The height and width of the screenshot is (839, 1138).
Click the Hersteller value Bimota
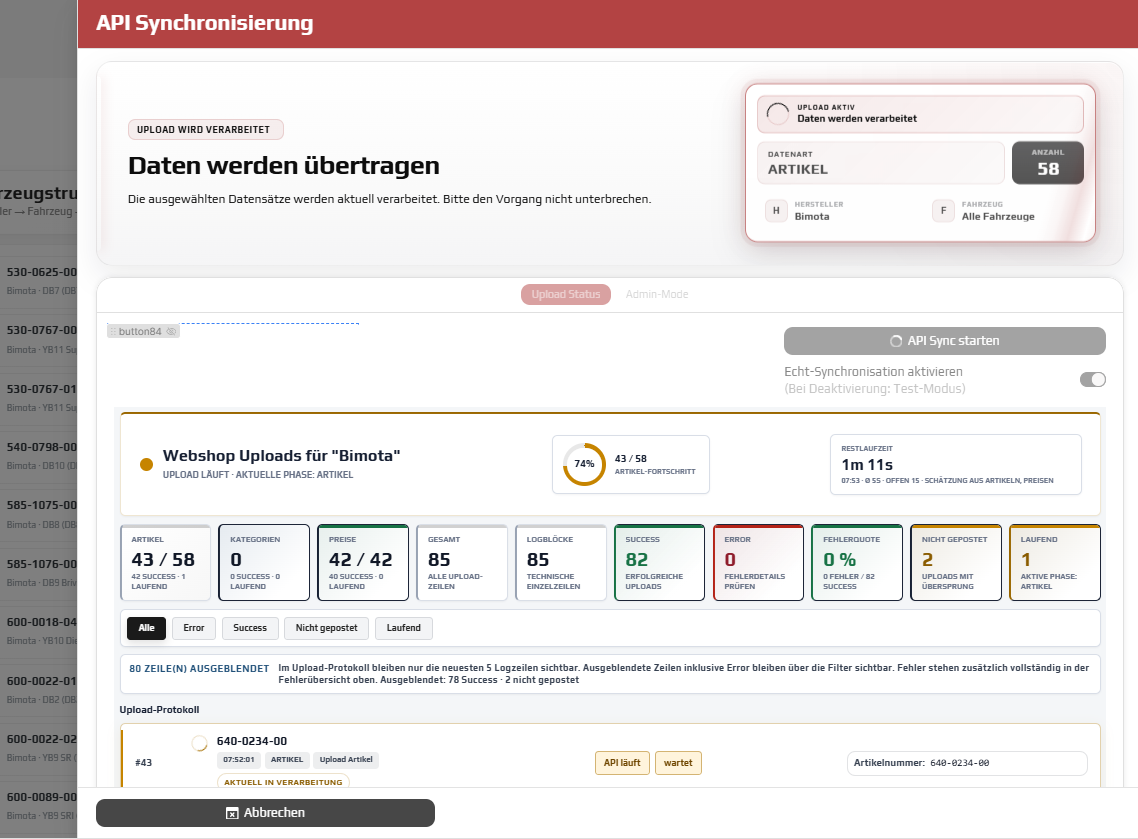tap(811, 216)
